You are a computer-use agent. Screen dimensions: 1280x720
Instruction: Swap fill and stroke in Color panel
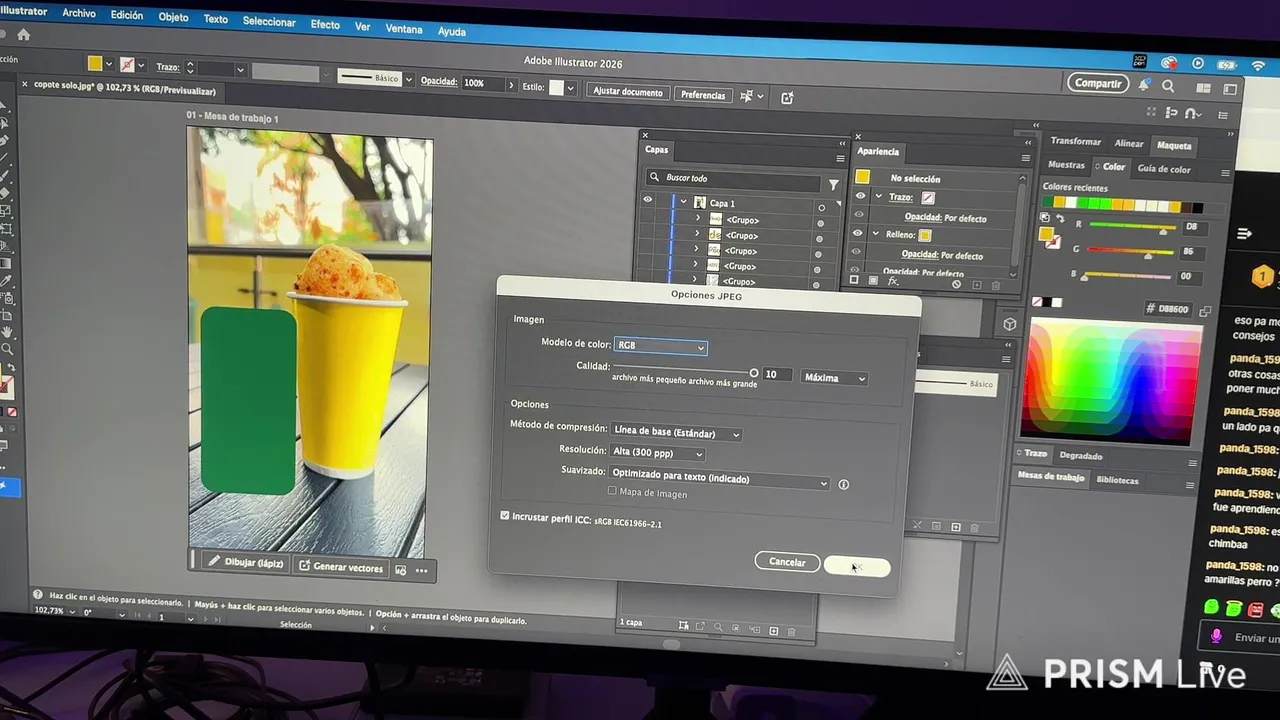[x=1059, y=218]
